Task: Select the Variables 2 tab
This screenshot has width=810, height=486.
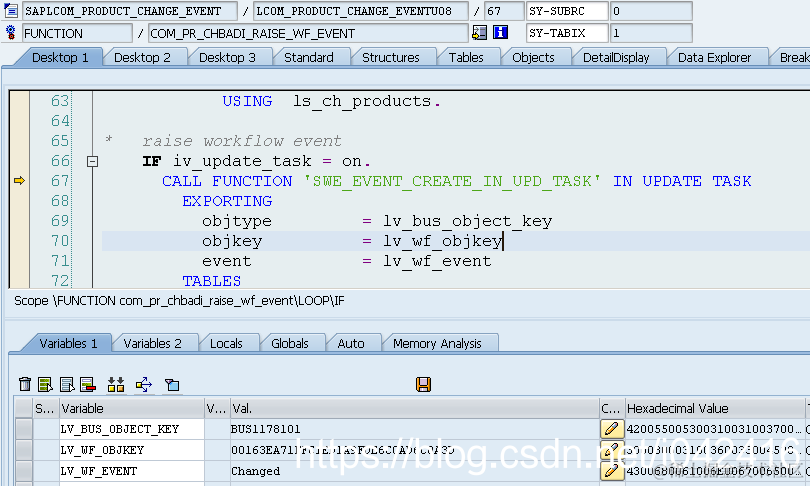Action: pos(152,343)
